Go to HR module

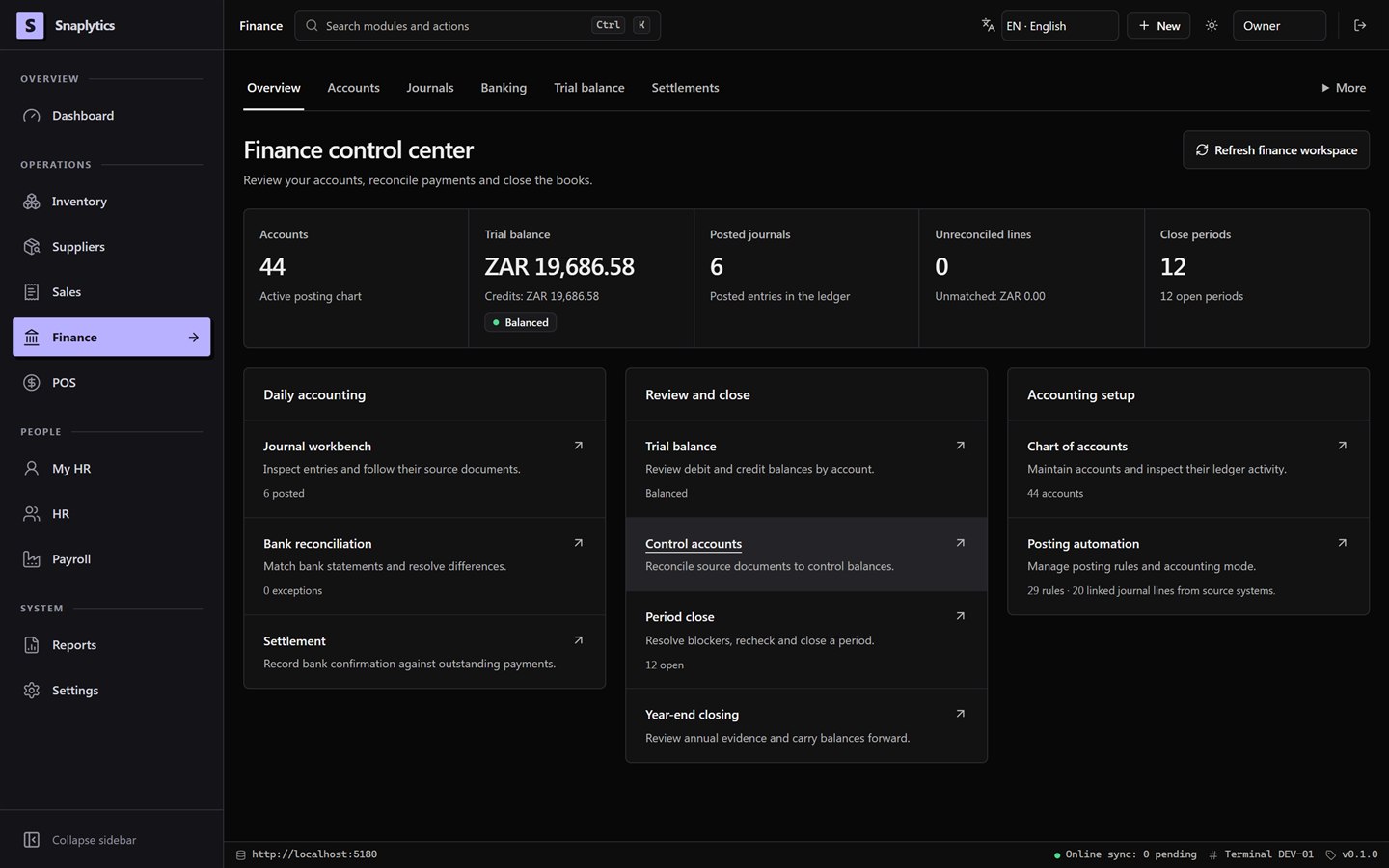point(111,514)
